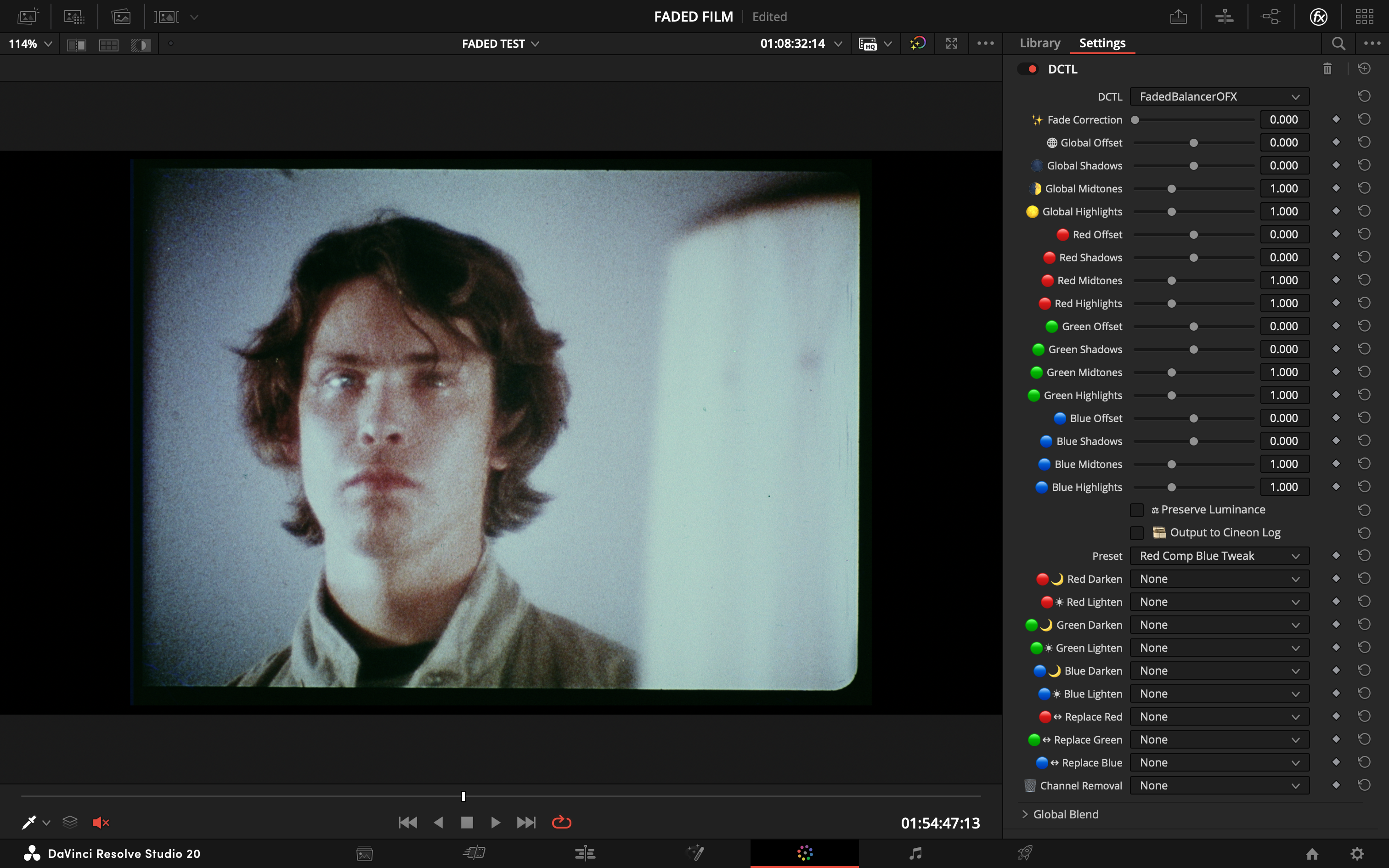This screenshot has width=1389, height=868.
Task: Click the DCTL effect trash delete icon
Action: pos(1327,69)
